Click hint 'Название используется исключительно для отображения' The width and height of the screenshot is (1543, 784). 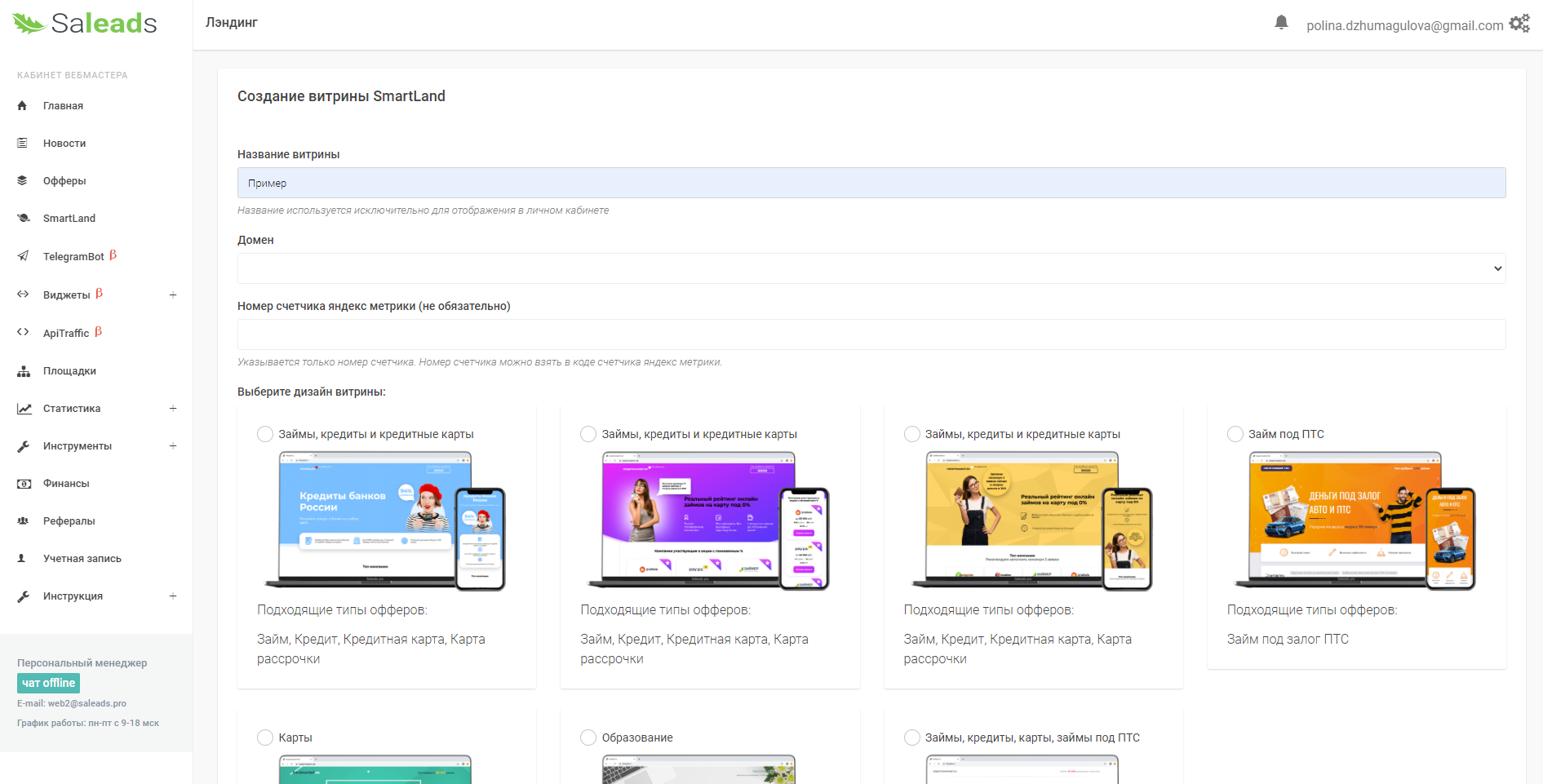[x=423, y=210]
